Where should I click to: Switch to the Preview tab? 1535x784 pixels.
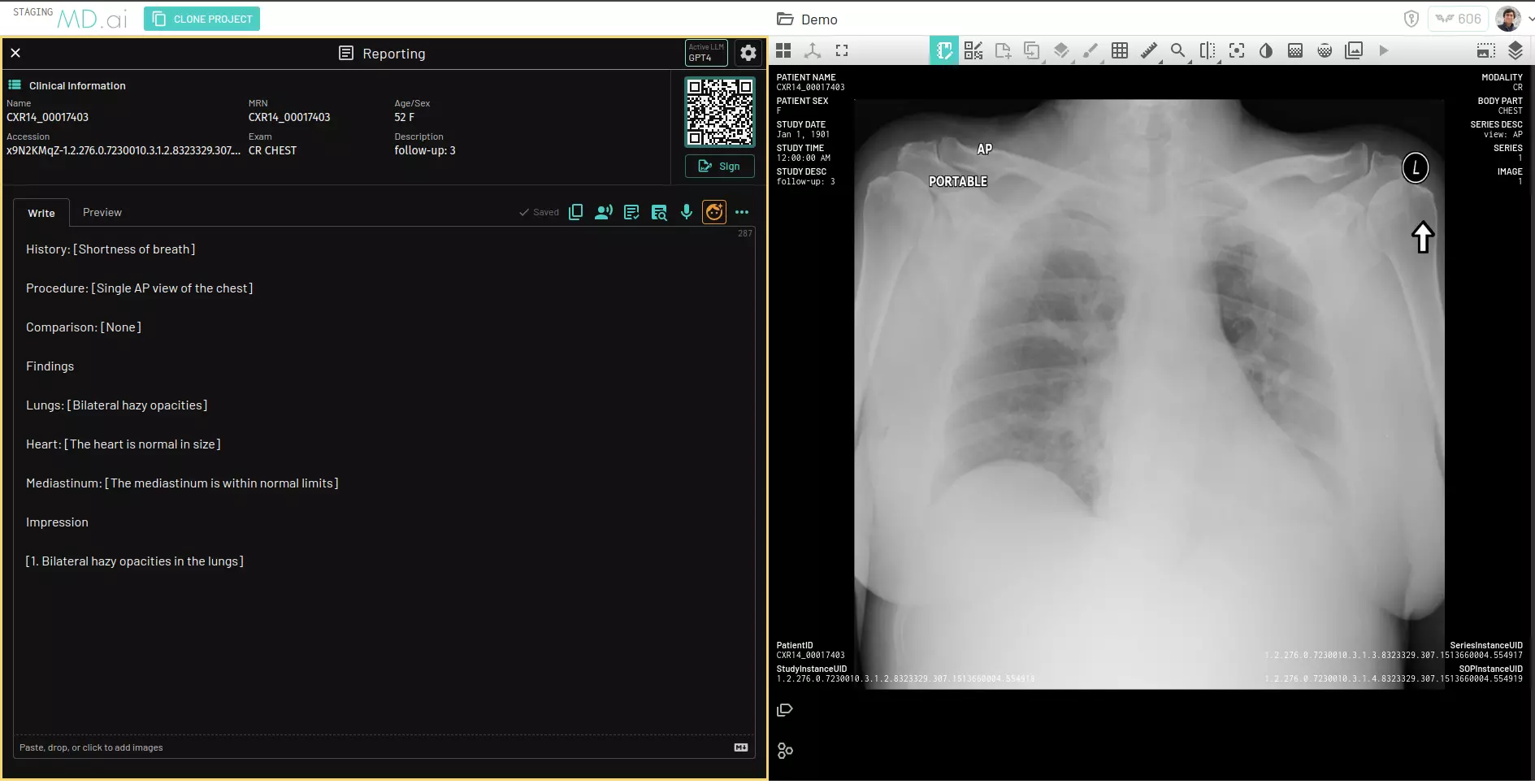(x=102, y=212)
